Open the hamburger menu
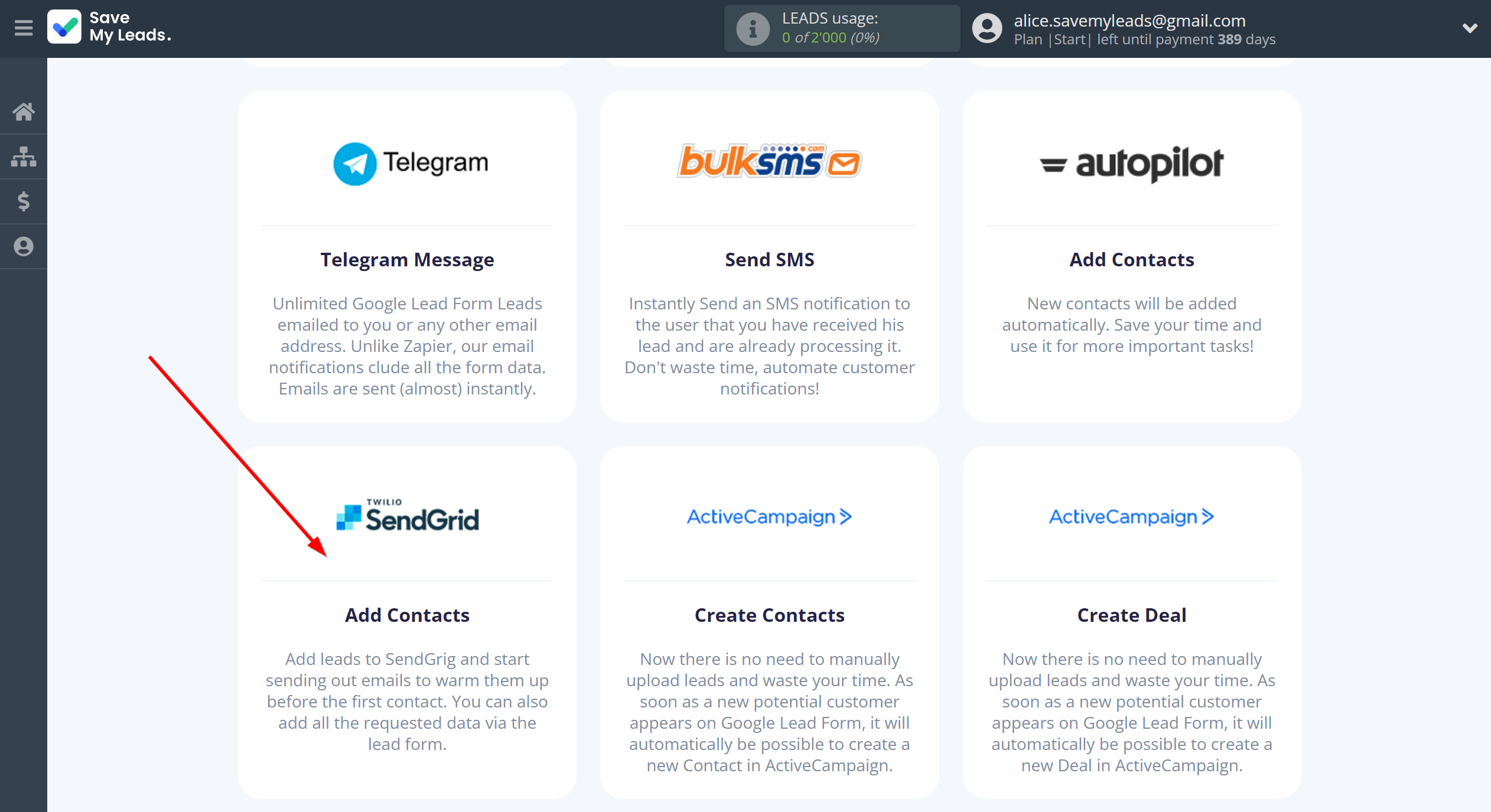Screen dimensions: 1491x812 point(24,28)
